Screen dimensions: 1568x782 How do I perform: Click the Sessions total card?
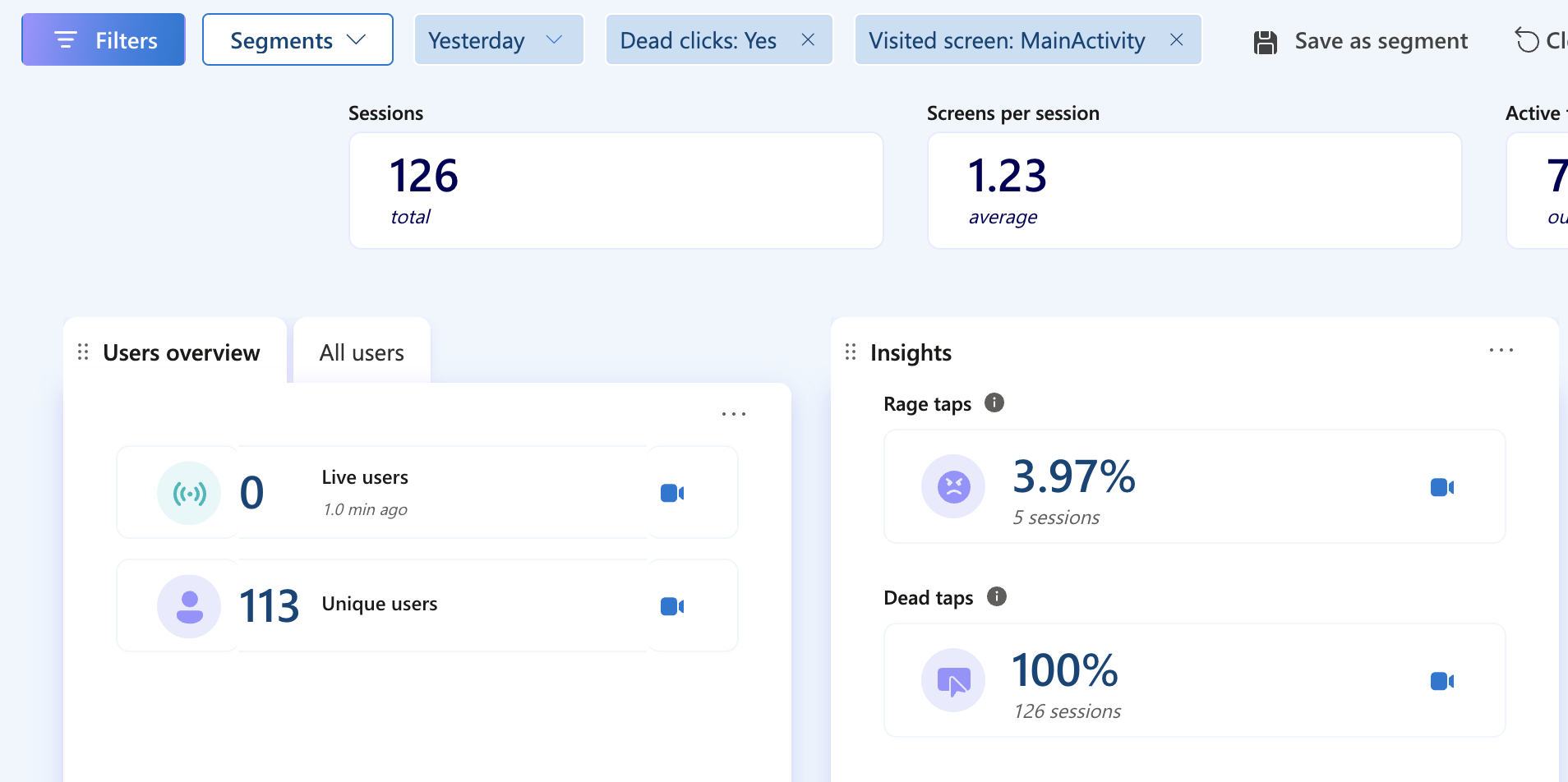tap(616, 191)
